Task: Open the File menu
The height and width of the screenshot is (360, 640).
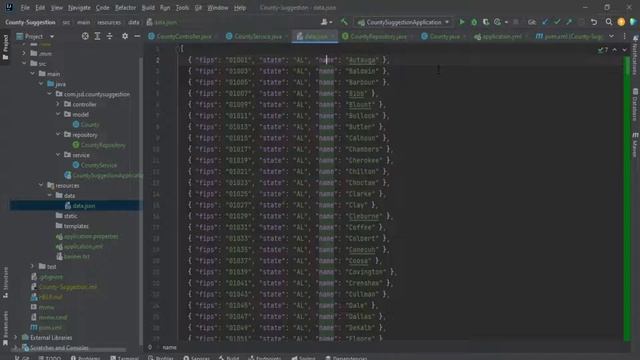Action: point(25,8)
